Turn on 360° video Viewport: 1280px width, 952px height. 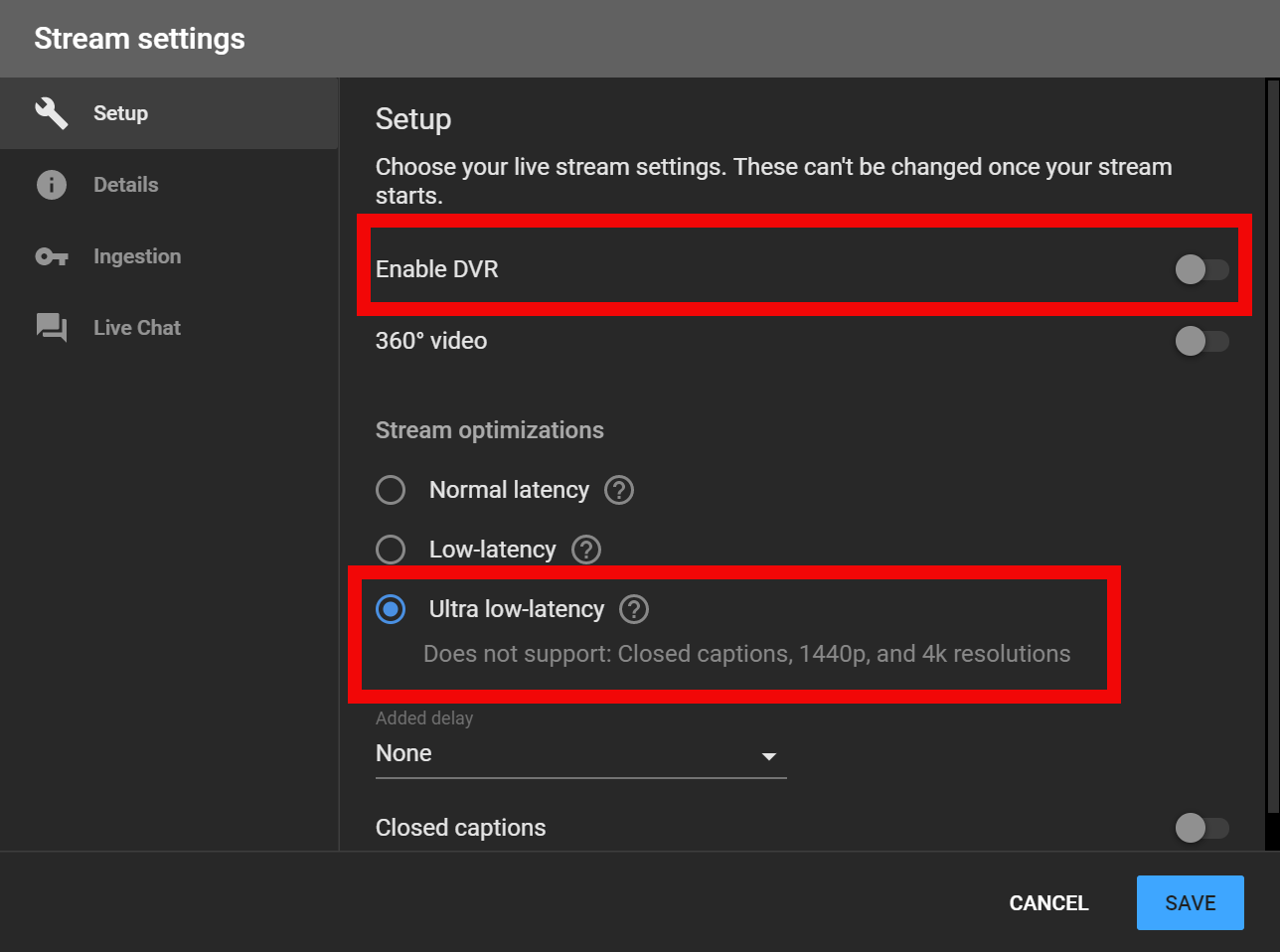click(1200, 340)
